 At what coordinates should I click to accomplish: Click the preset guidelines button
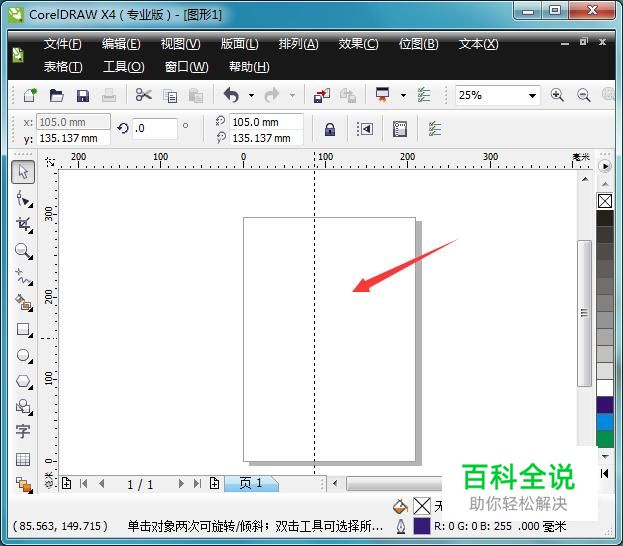400,129
